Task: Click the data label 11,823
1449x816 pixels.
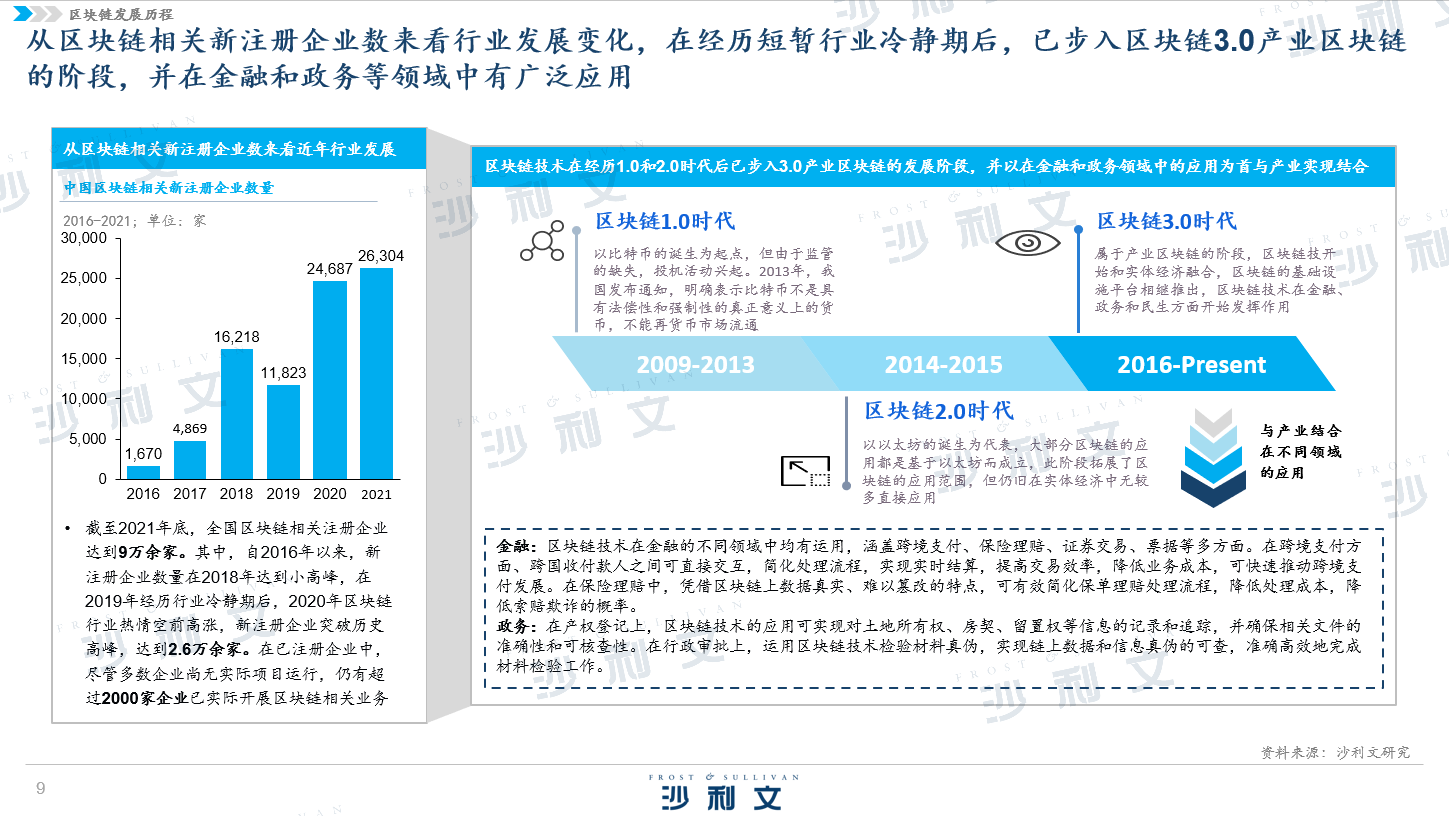Action: coord(283,373)
